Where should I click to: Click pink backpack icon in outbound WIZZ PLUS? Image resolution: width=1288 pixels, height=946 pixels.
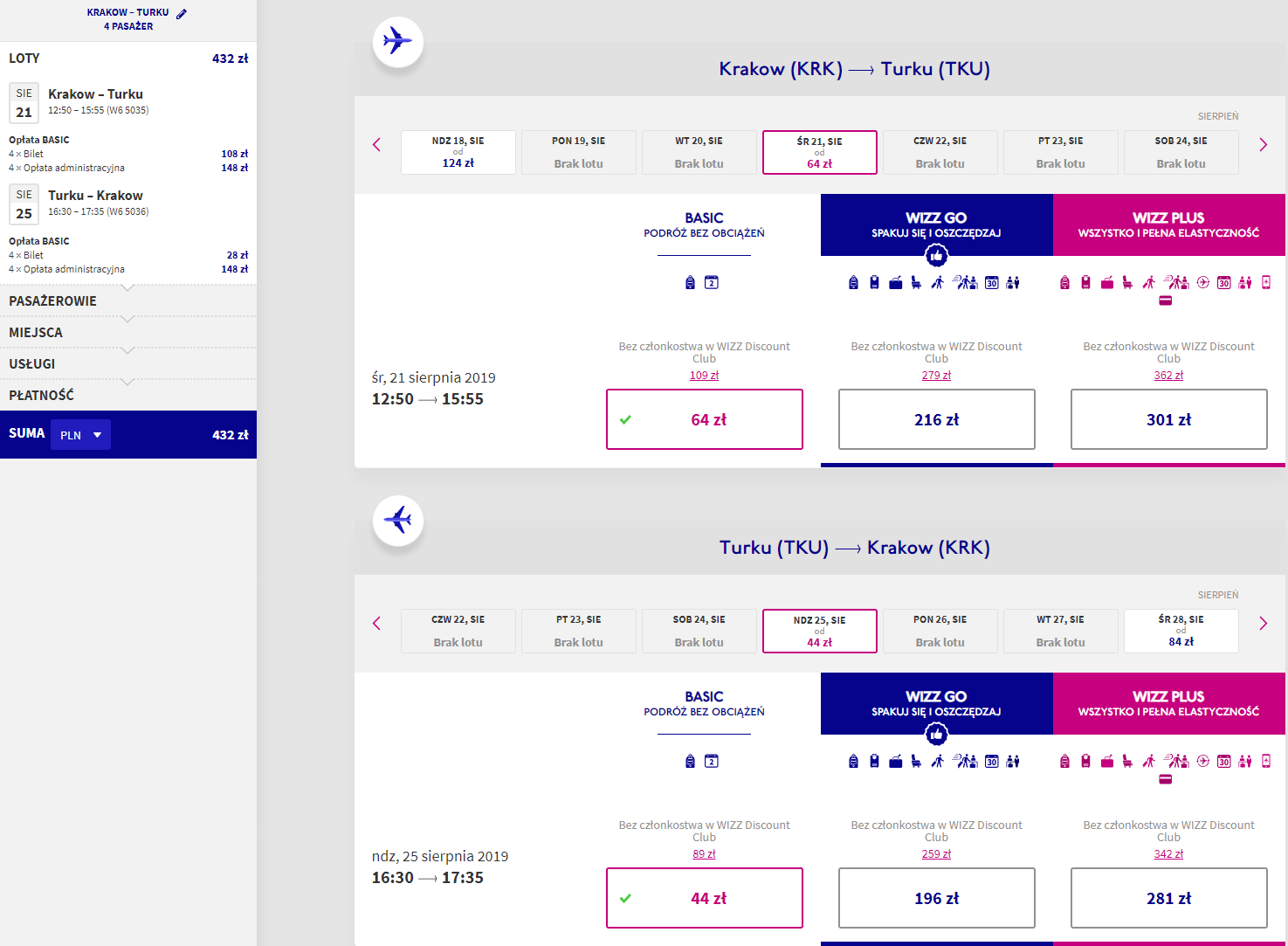[x=1064, y=282]
